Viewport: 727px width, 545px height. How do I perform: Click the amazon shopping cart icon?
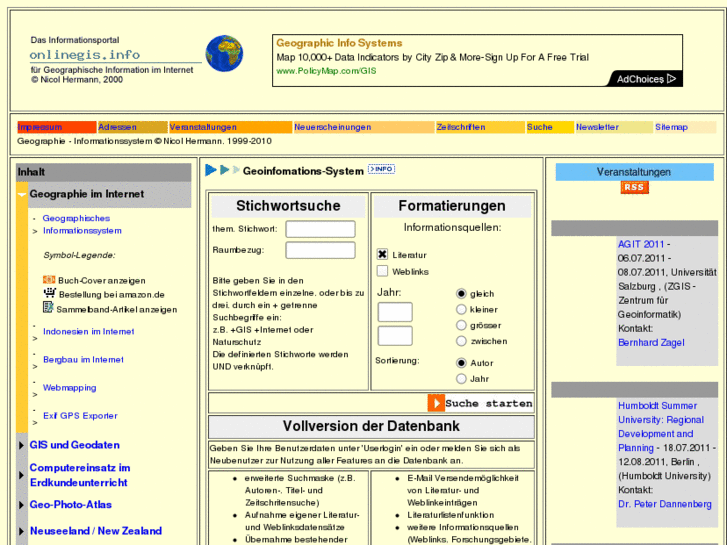(50, 293)
